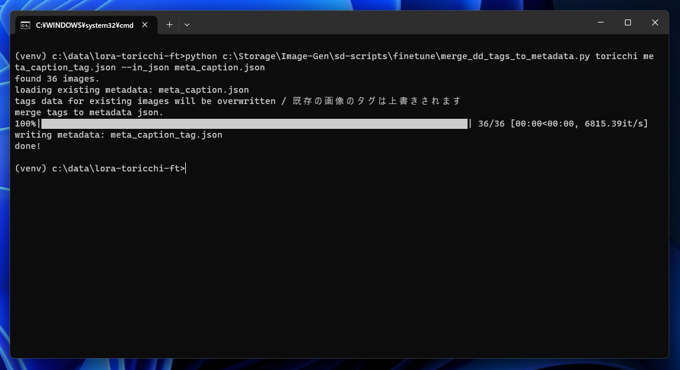Maximize the terminal window
This screenshot has width=680, height=370.
628,23
